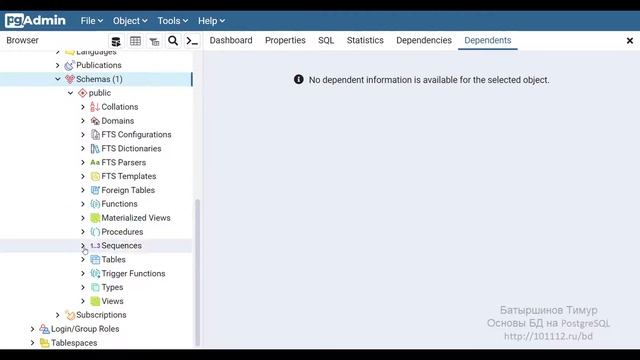640x360 pixels.
Task: Click the FTS Dictionaries icon
Action: point(95,149)
